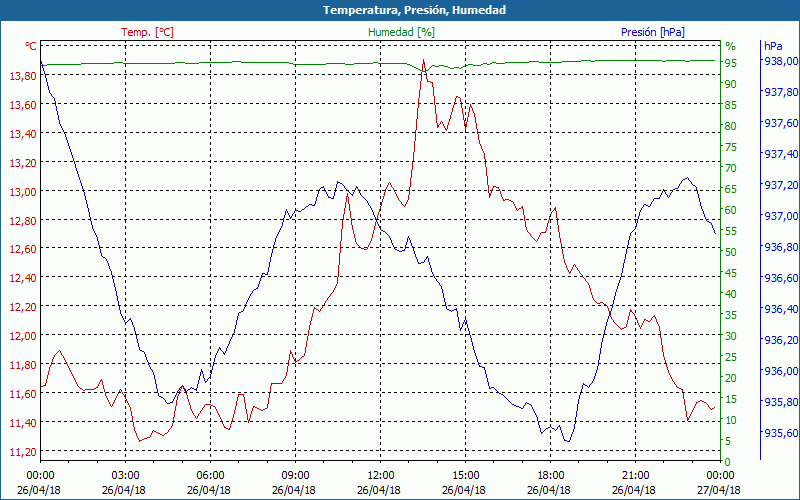Image resolution: width=800 pixels, height=500 pixels.
Task: Click humidity axis value 20
Action: tap(731, 378)
